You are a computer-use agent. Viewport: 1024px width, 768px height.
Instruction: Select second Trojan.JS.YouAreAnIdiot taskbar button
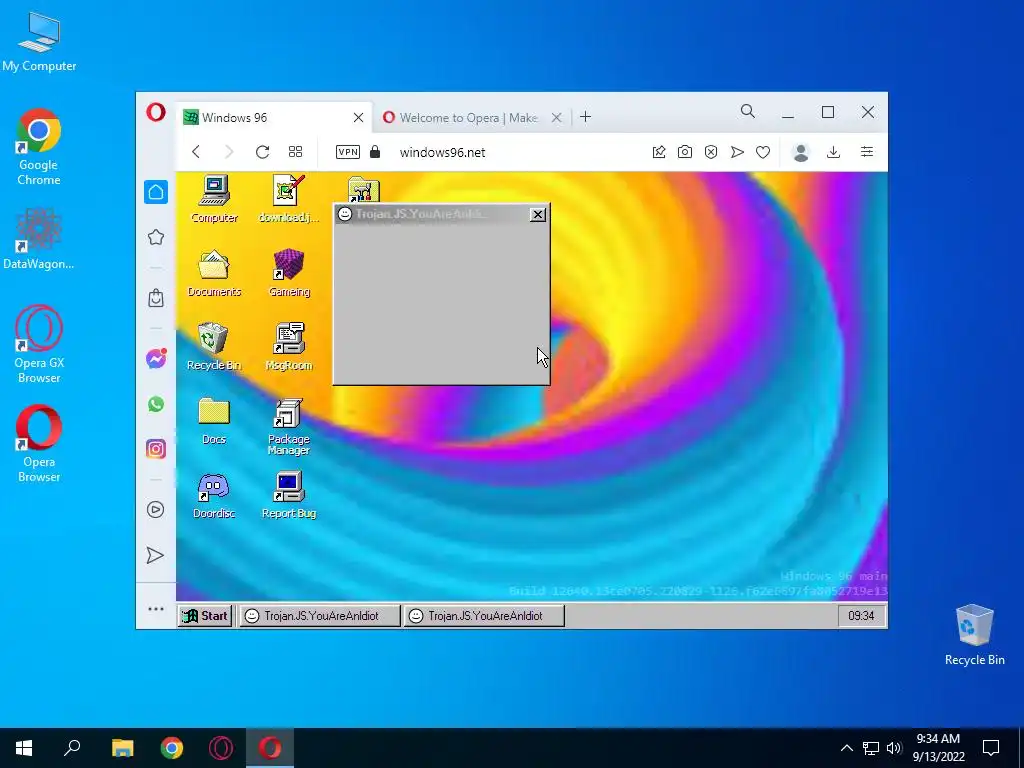pyautogui.click(x=483, y=615)
